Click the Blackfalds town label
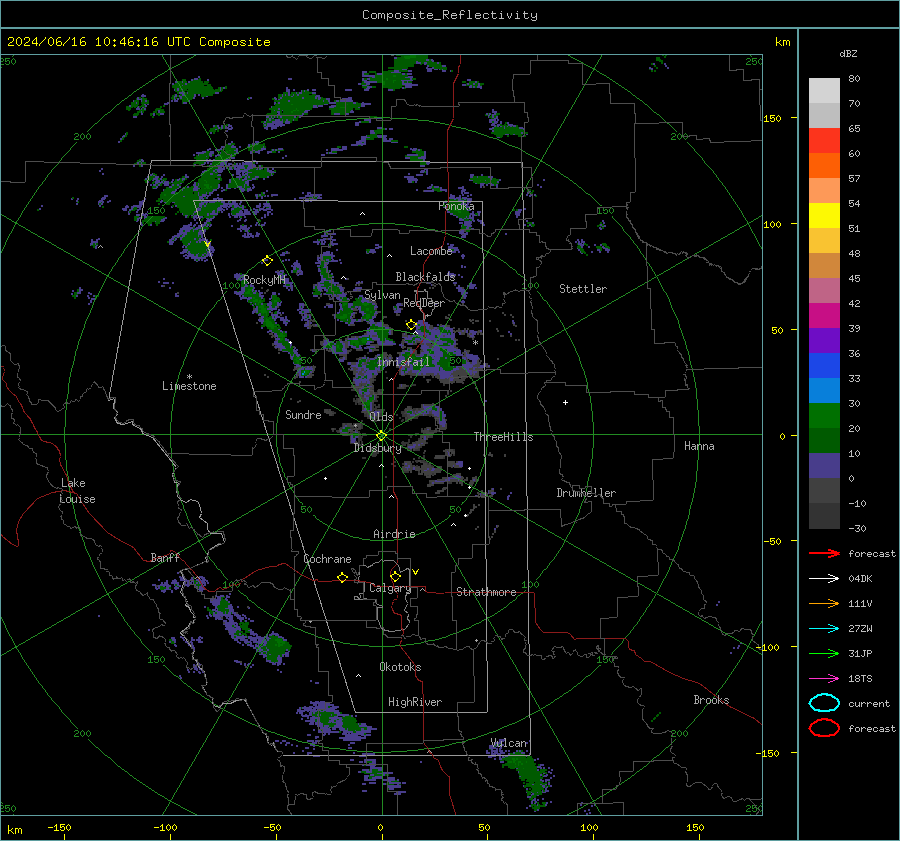 (425, 277)
